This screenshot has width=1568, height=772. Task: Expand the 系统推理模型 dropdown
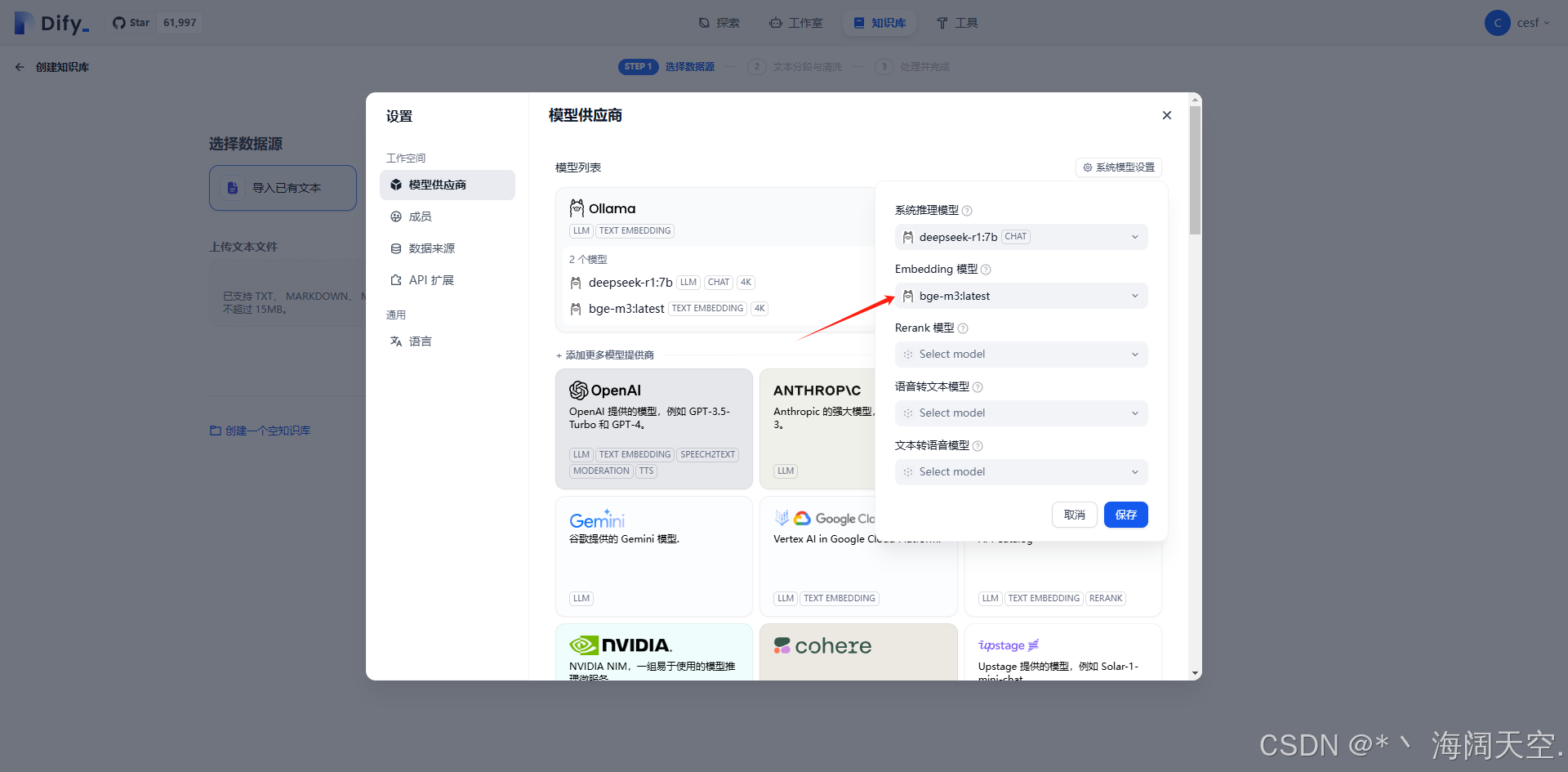[1022, 237]
